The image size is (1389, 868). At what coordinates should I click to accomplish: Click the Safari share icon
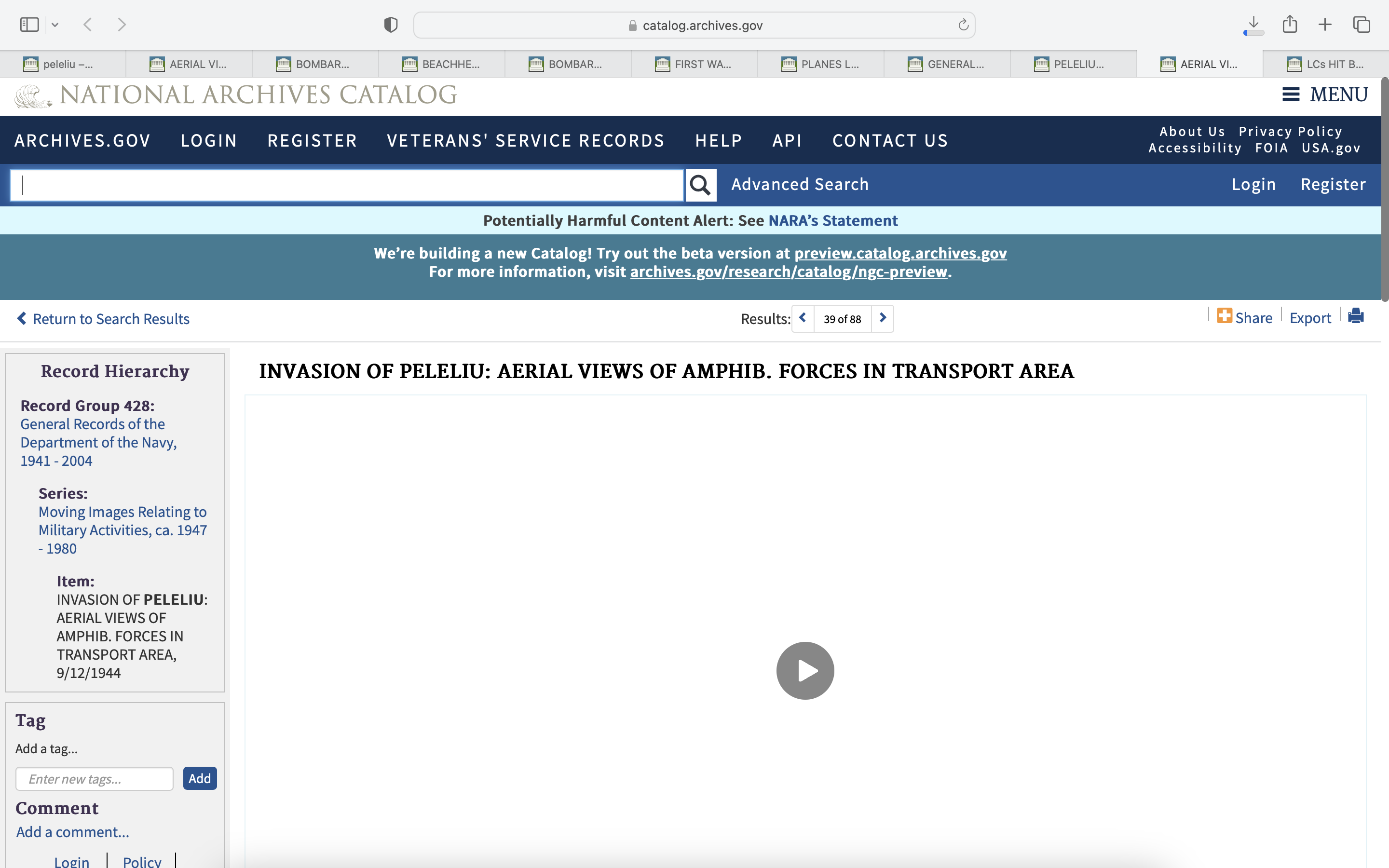(x=1290, y=25)
